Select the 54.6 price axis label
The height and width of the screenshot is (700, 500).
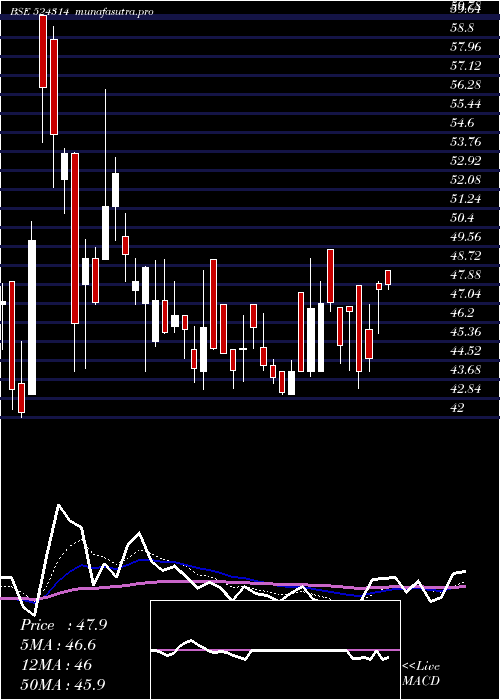coord(463,123)
